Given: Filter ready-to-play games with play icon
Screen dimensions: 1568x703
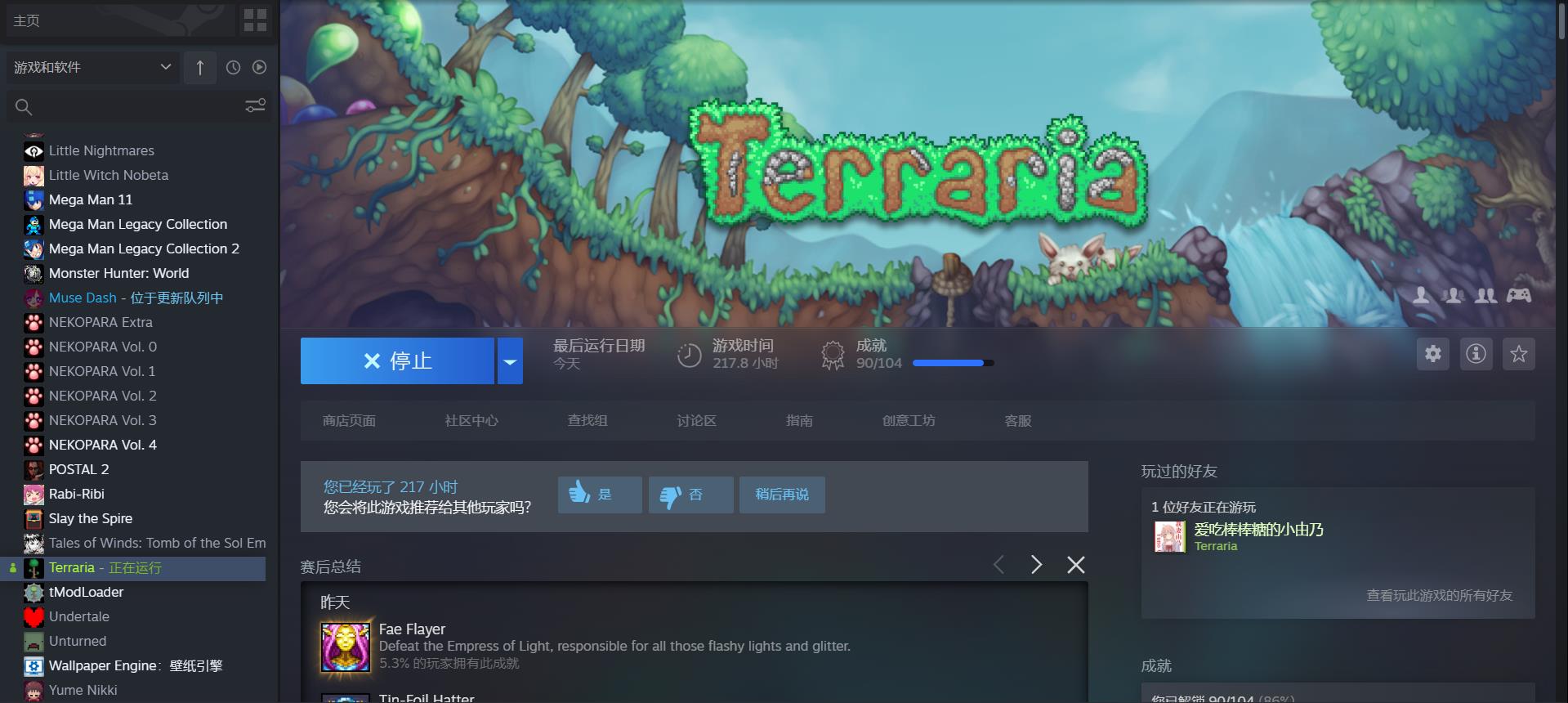Looking at the screenshot, I should (x=259, y=67).
